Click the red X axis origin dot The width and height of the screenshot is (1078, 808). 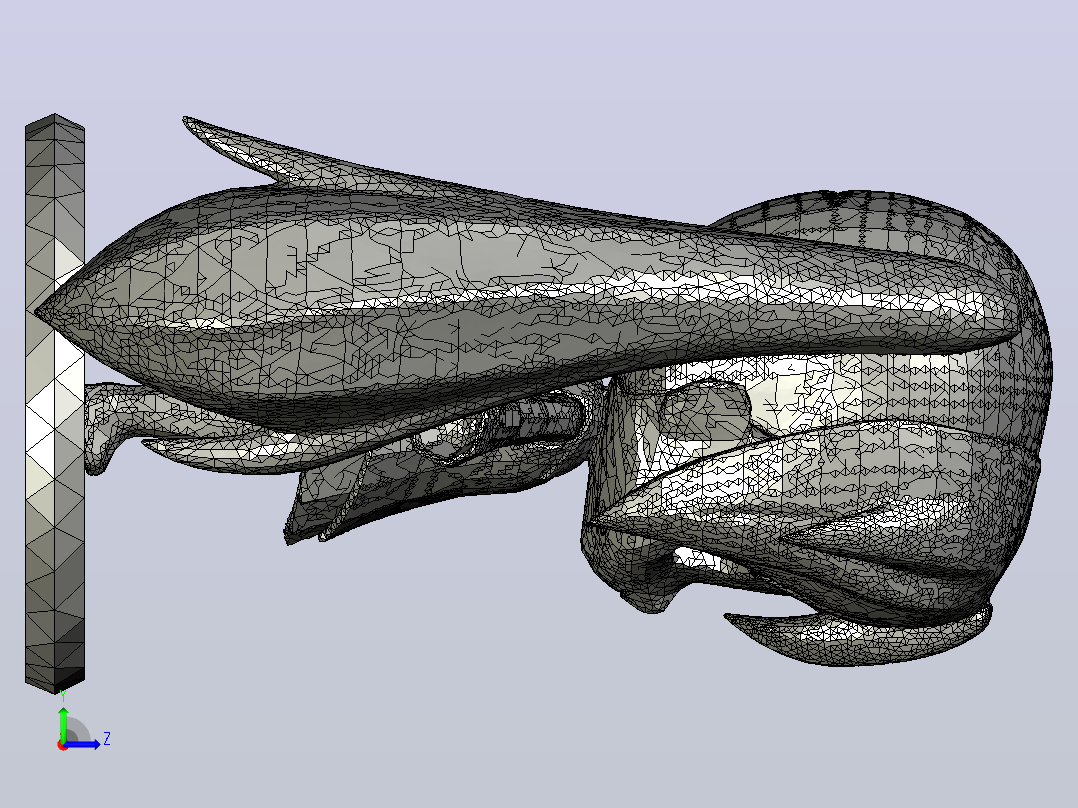[x=62, y=745]
